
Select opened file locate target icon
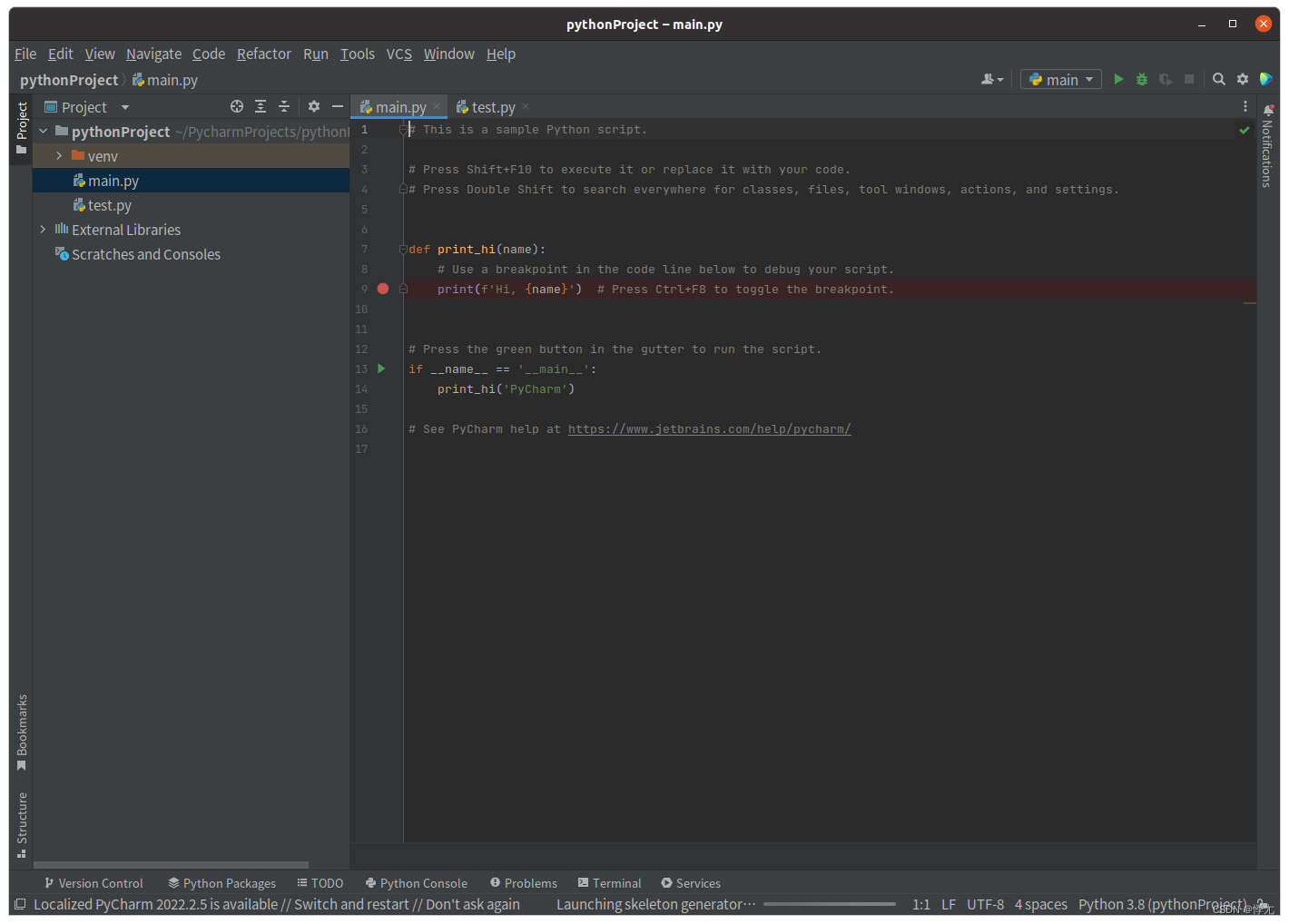click(x=237, y=106)
